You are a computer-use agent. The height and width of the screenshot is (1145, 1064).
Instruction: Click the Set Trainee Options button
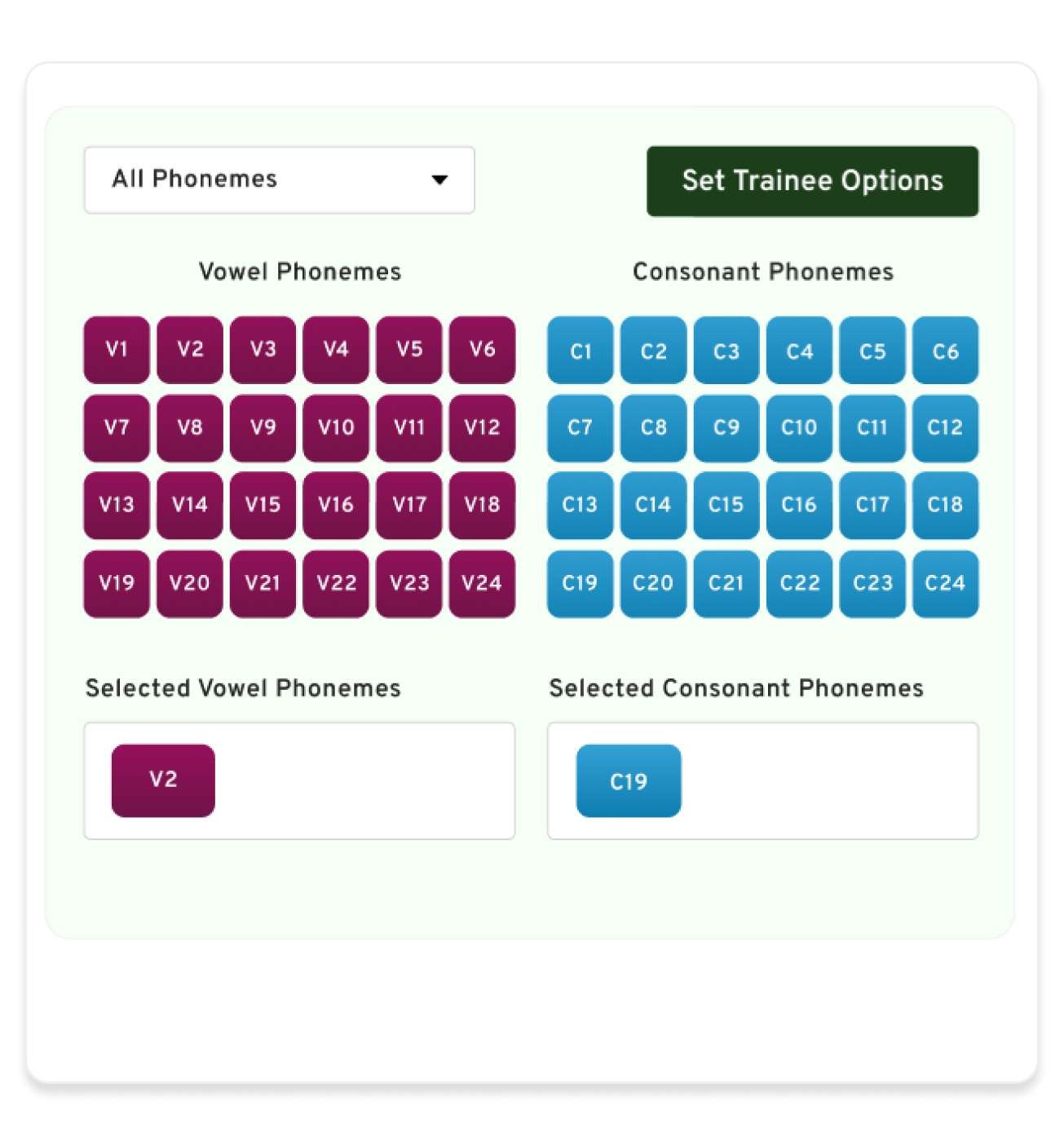[812, 181]
